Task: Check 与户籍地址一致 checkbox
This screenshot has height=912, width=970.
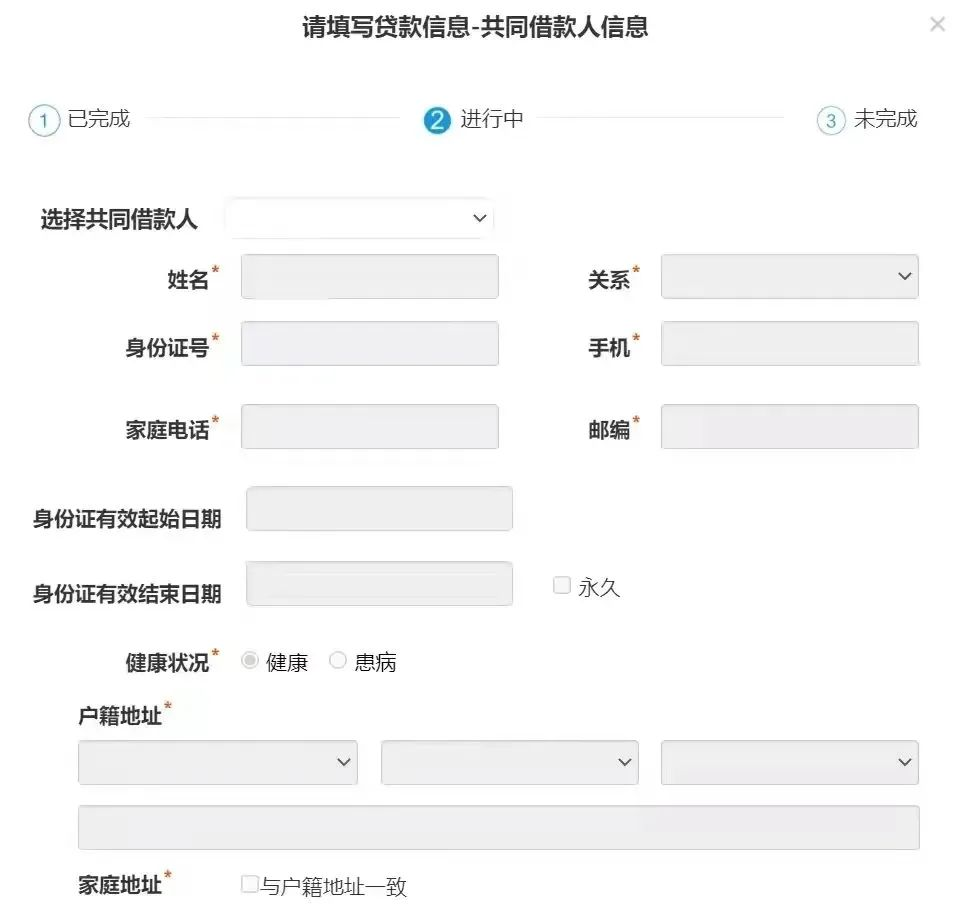Action: pyautogui.click(x=250, y=884)
